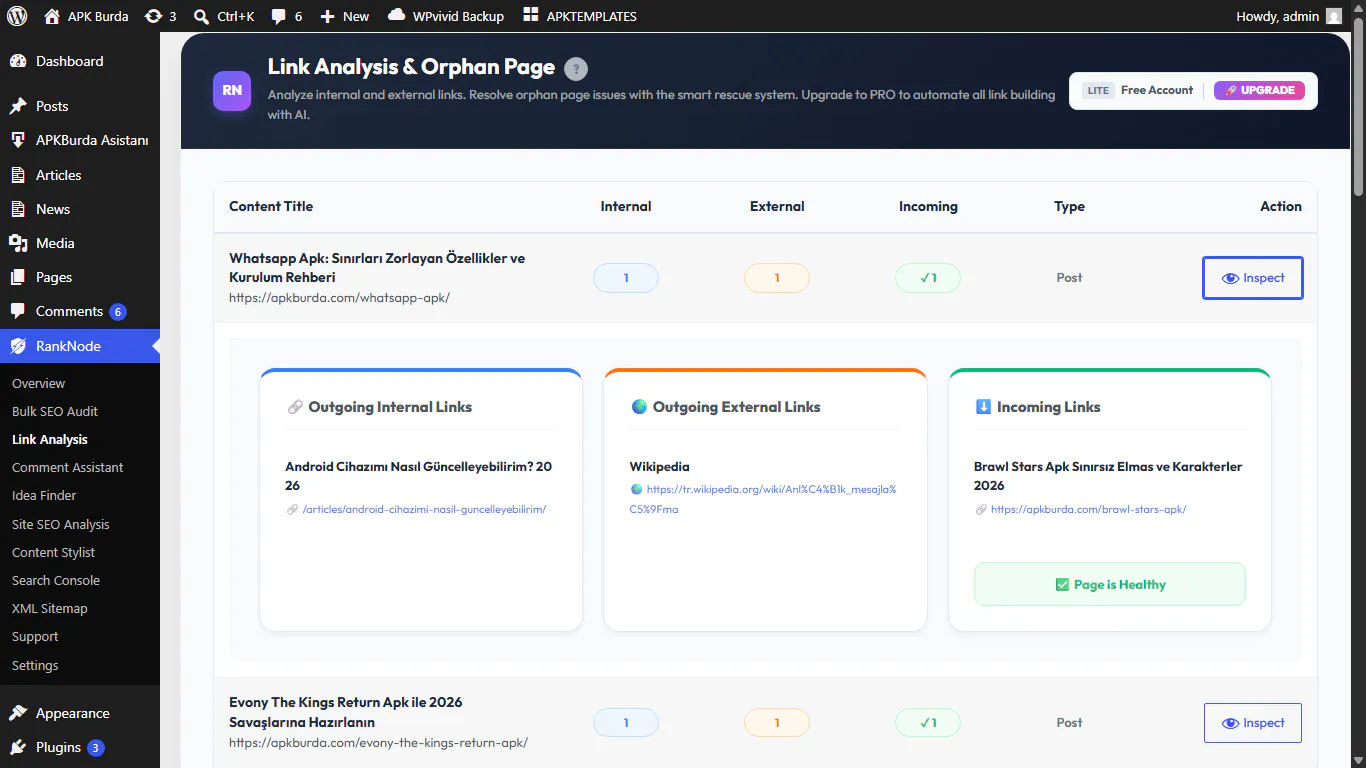This screenshot has height=768, width=1366.
Task: Click the Content Title column header
Action: coord(271,206)
